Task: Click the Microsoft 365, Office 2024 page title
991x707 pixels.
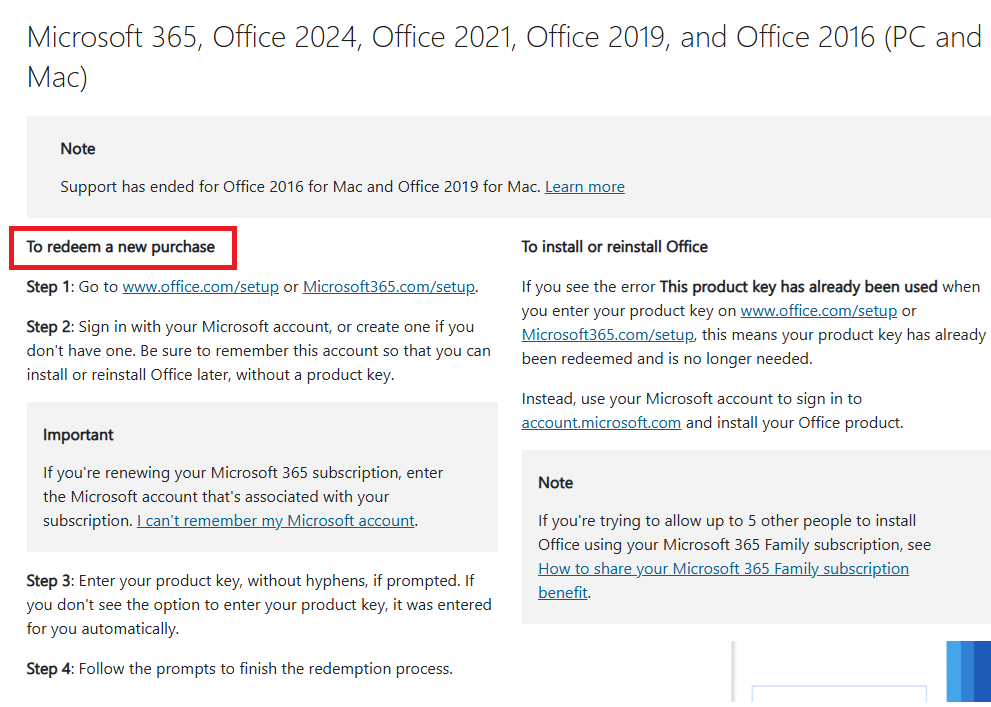Action: (x=504, y=57)
